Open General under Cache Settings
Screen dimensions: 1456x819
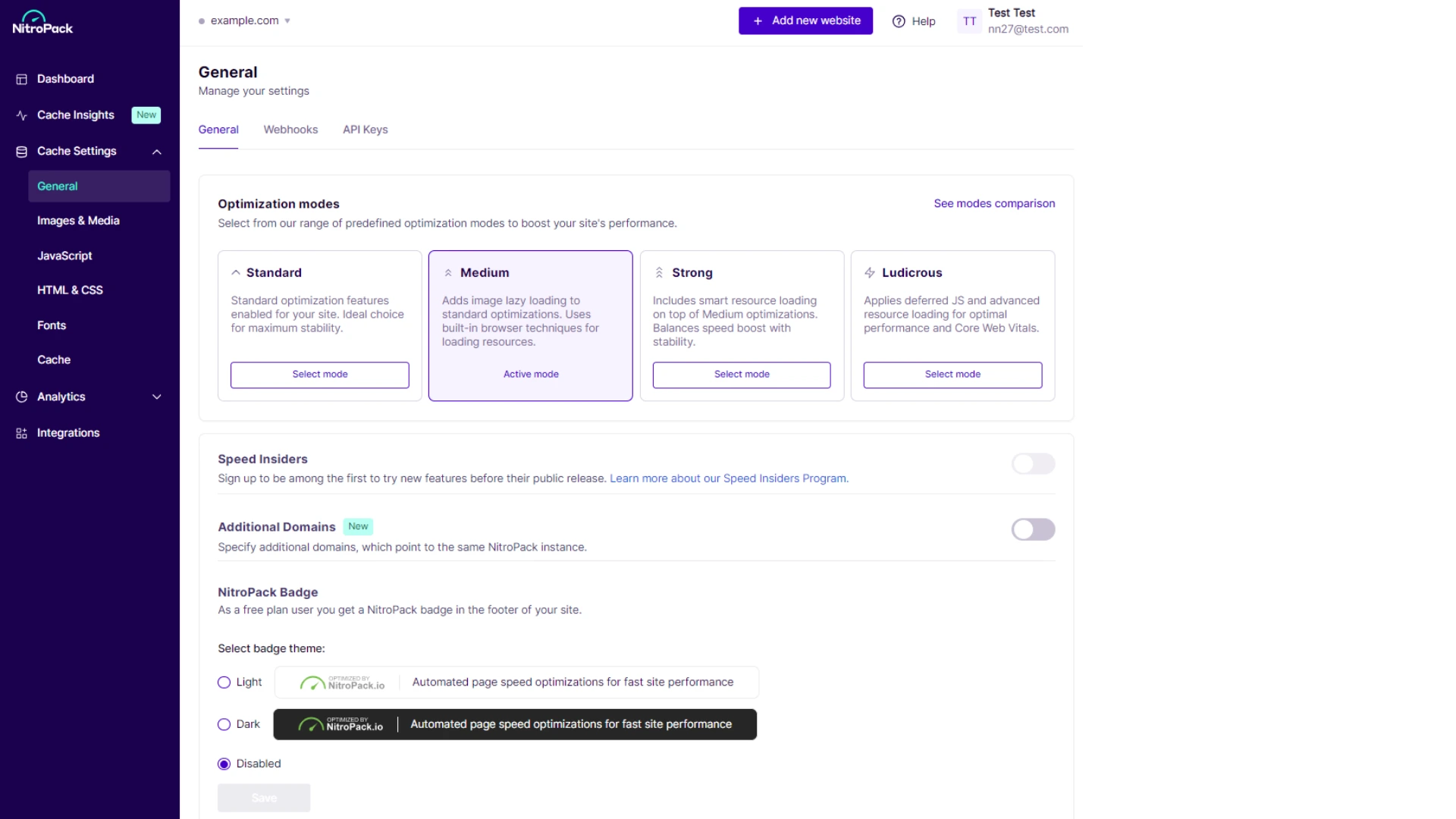[x=99, y=186]
